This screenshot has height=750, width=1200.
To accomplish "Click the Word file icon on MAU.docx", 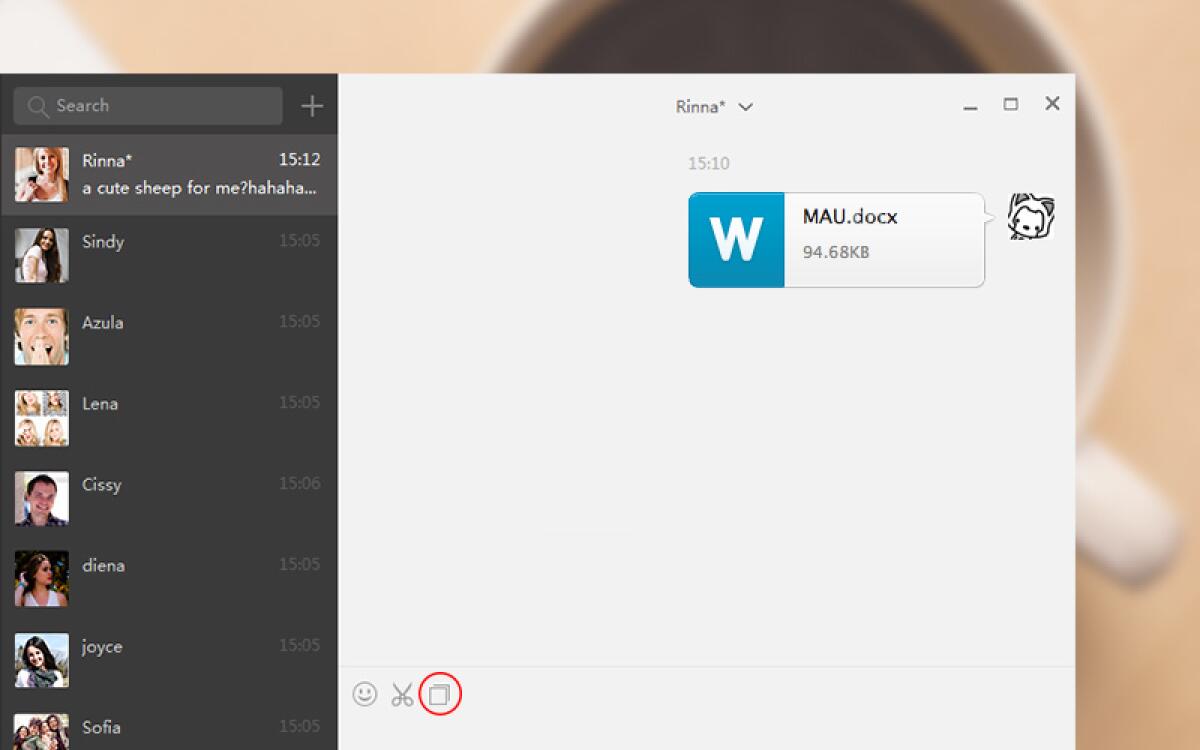I will click(x=736, y=239).
